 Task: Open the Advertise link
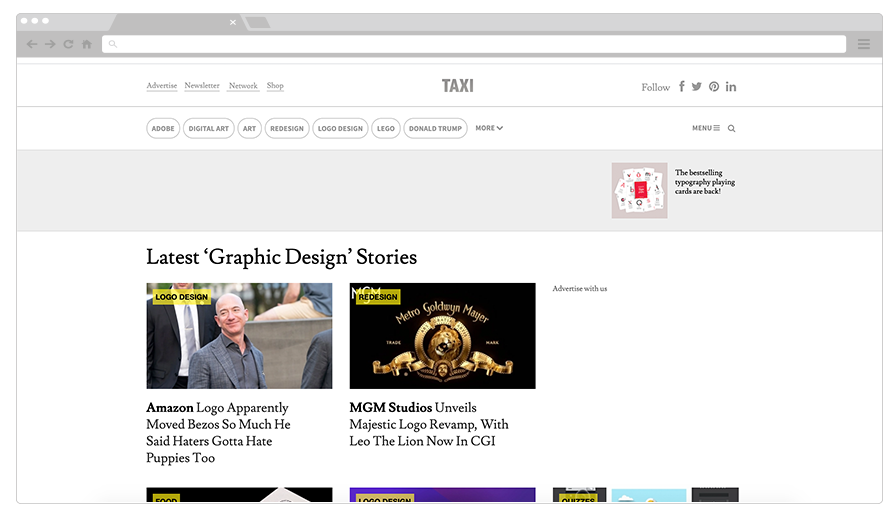click(162, 86)
